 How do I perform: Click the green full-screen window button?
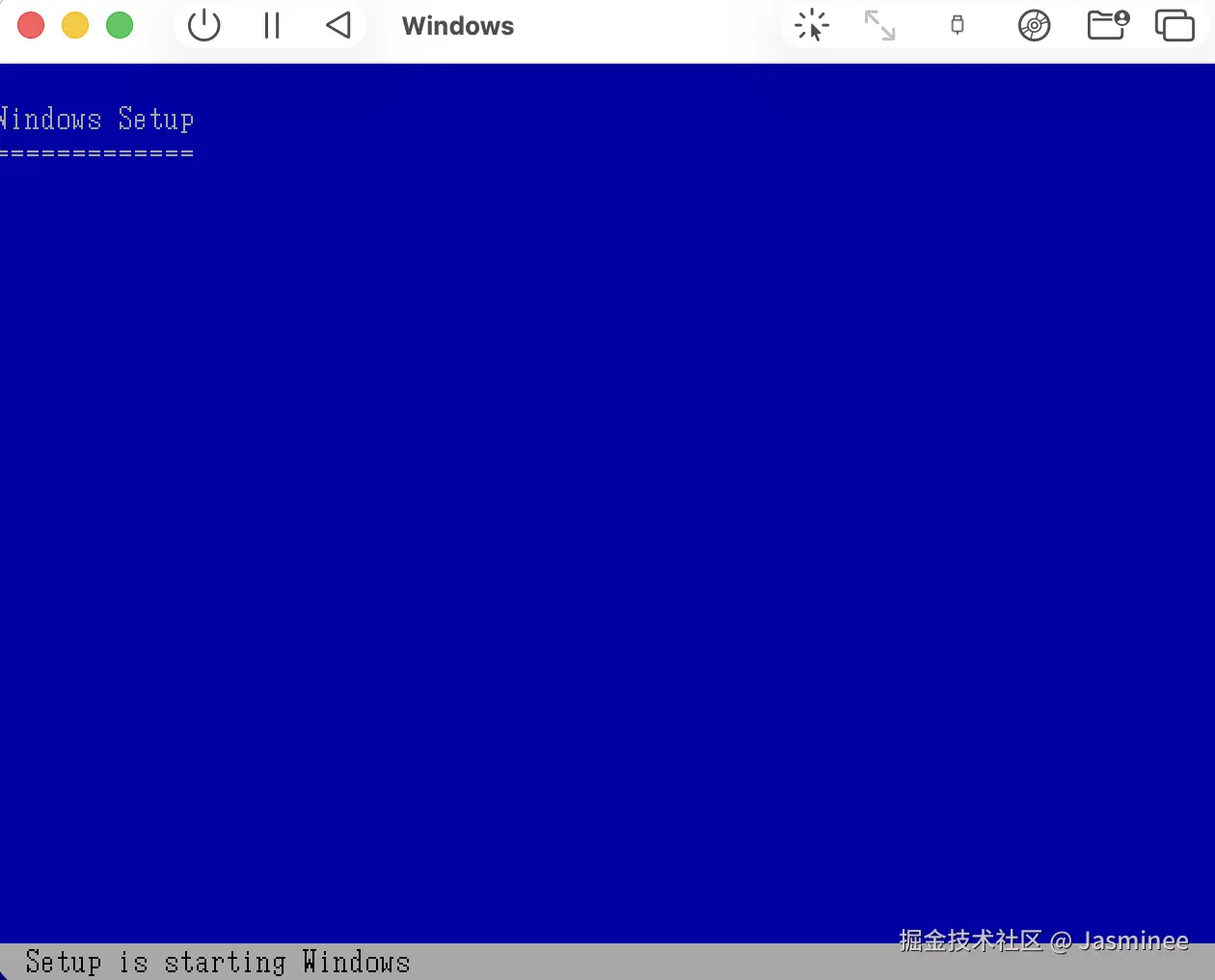click(120, 25)
